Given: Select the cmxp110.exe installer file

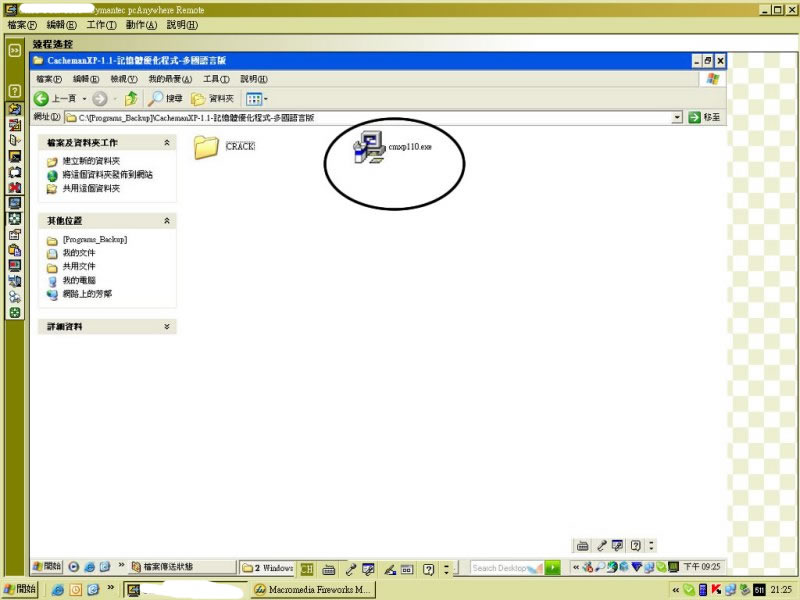Looking at the screenshot, I should click(392, 147).
